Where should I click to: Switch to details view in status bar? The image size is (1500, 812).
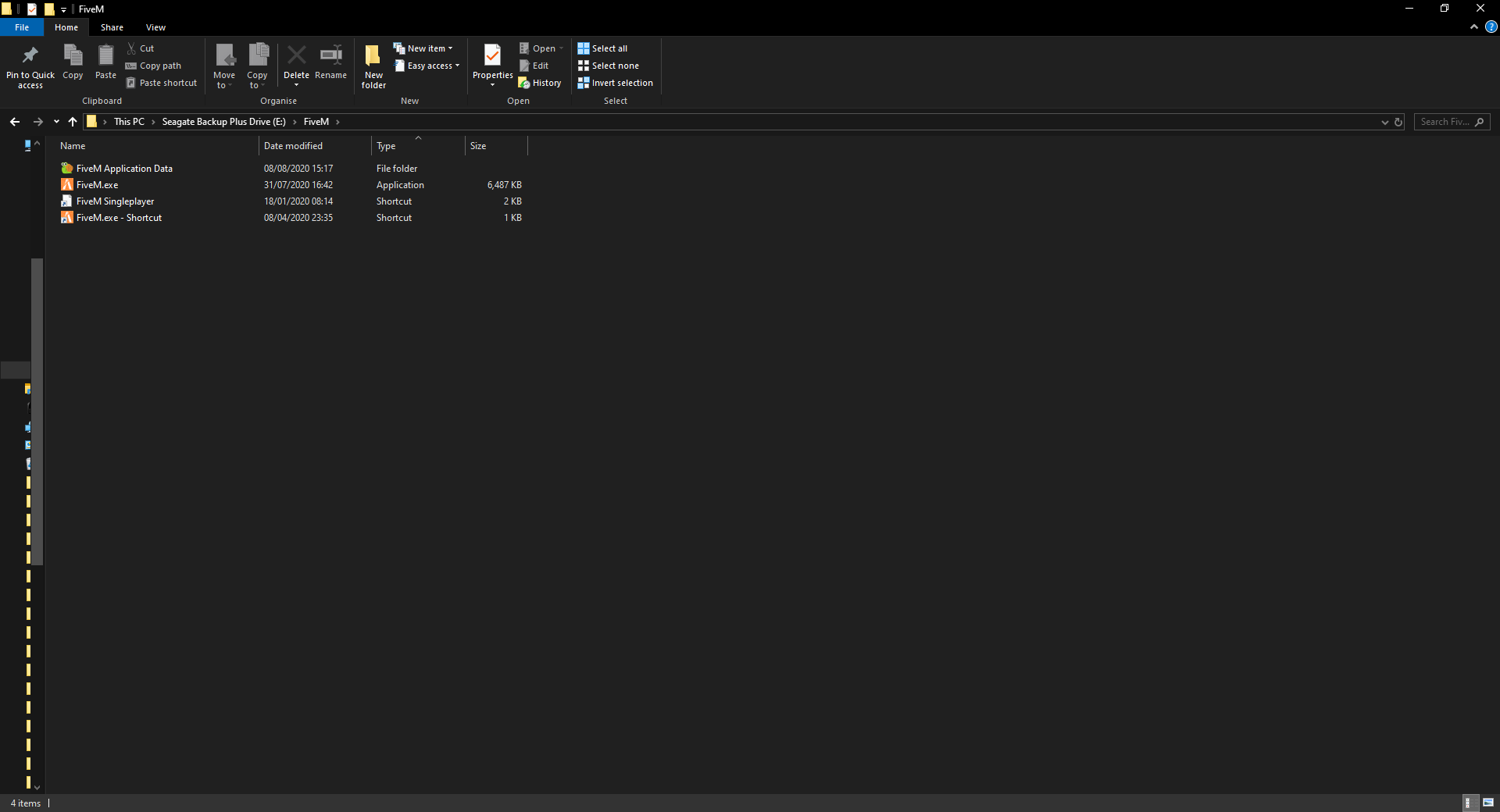tap(1470, 803)
